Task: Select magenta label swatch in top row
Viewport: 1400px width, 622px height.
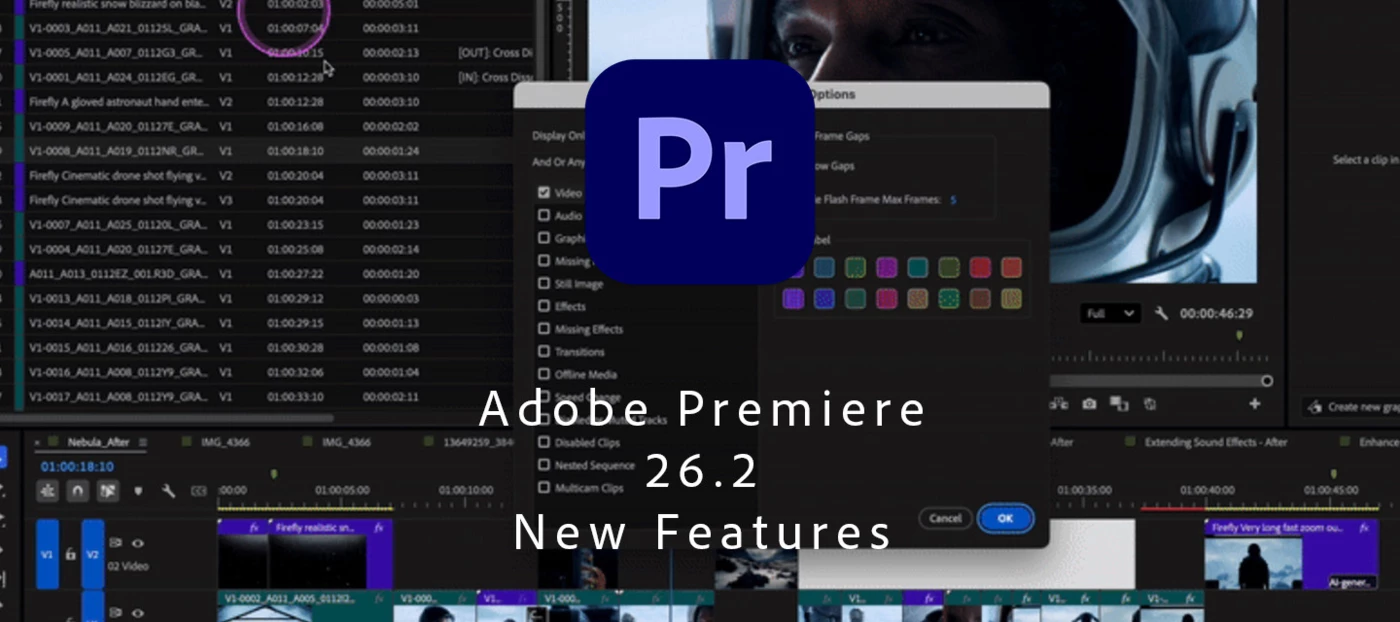Action: [886, 267]
